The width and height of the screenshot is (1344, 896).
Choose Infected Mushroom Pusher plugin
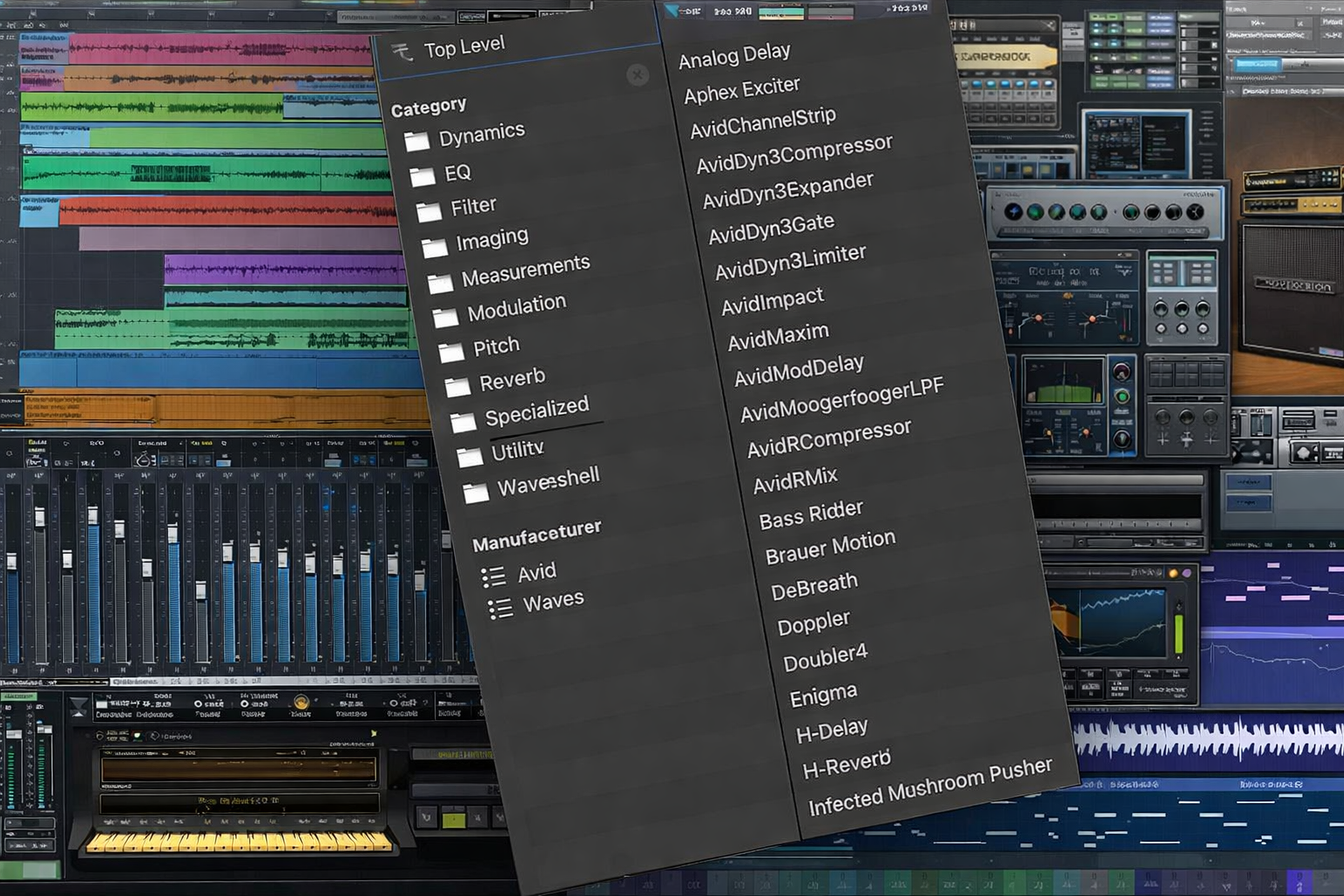point(930,787)
